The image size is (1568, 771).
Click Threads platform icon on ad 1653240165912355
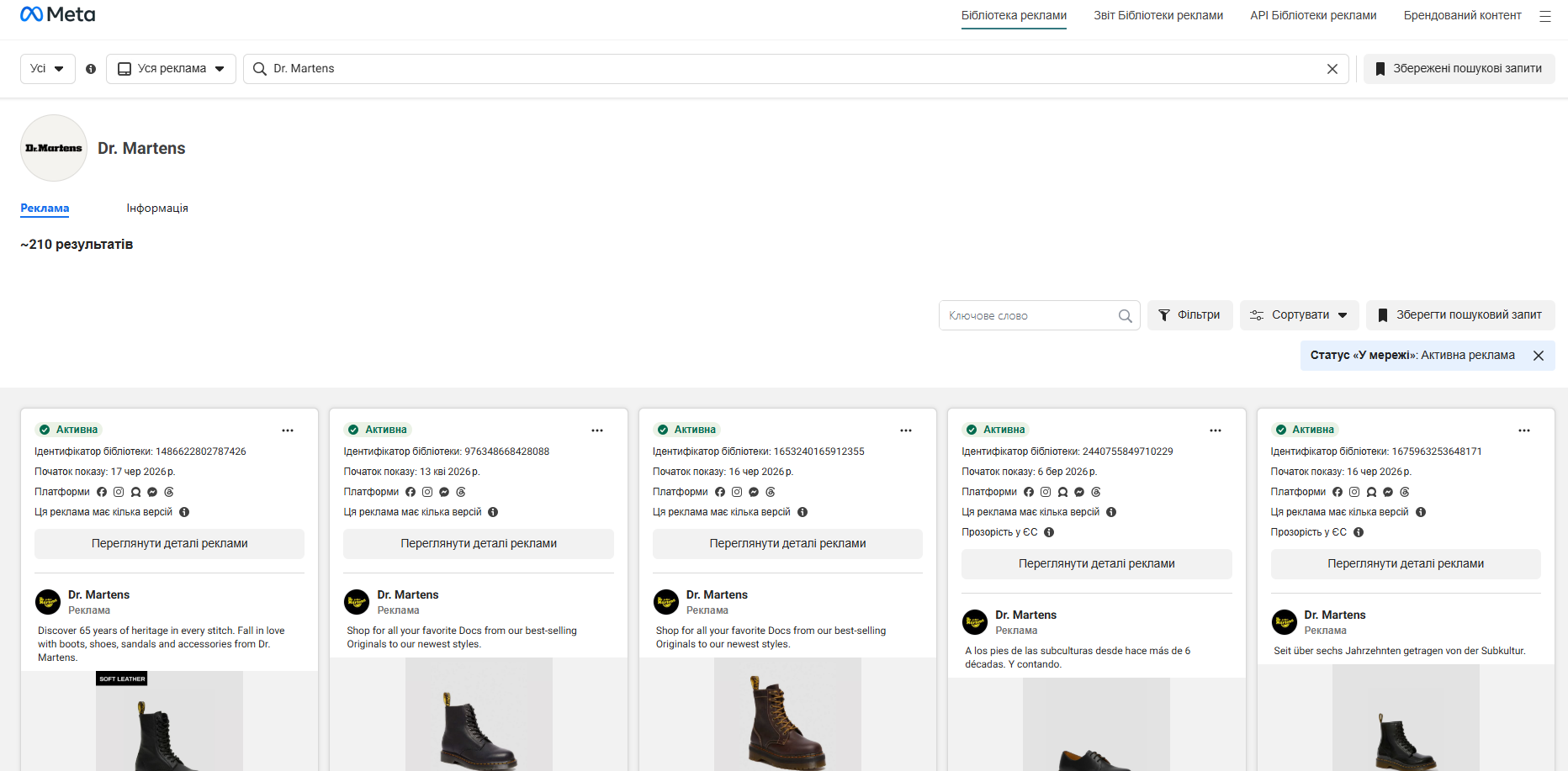pyautogui.click(x=771, y=492)
